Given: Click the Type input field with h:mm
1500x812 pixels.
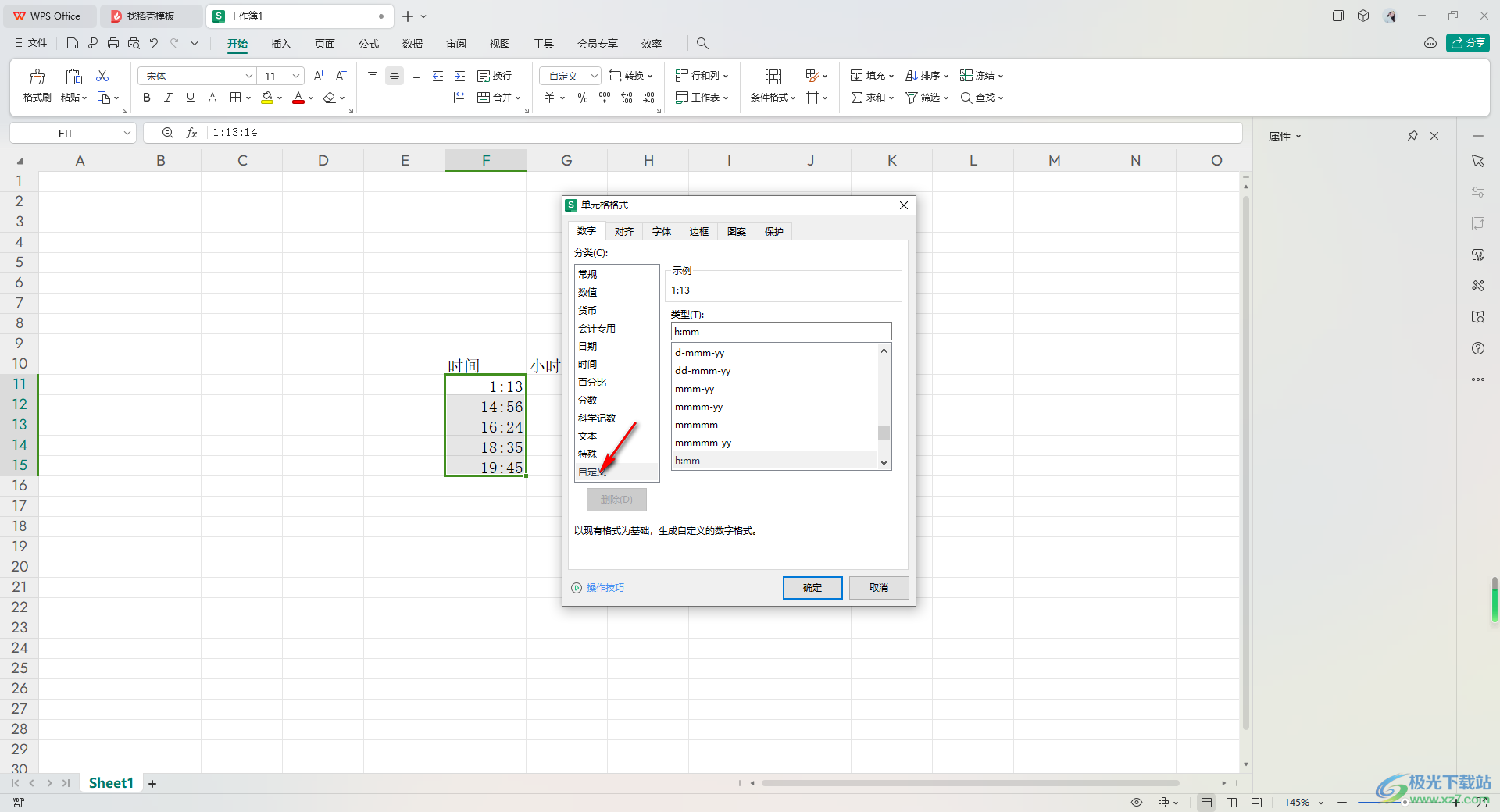Looking at the screenshot, I should (781, 332).
